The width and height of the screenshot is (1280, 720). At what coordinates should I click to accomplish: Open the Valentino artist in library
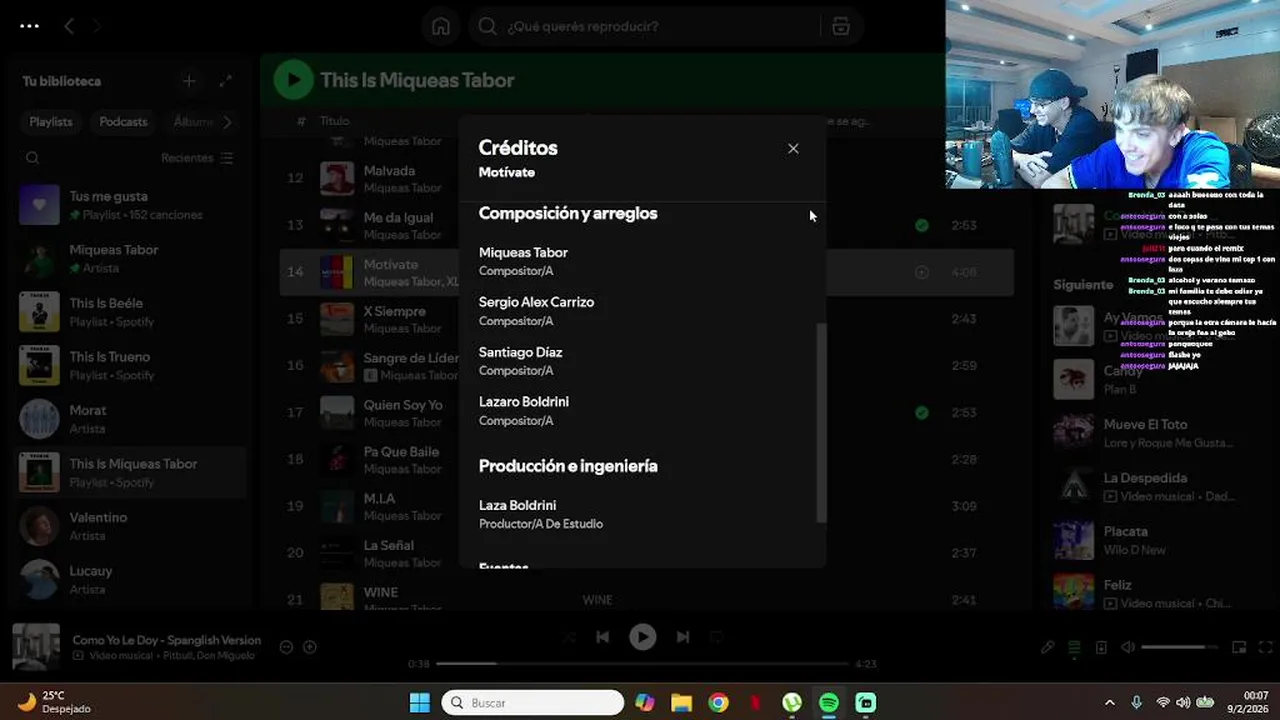click(x=132, y=526)
